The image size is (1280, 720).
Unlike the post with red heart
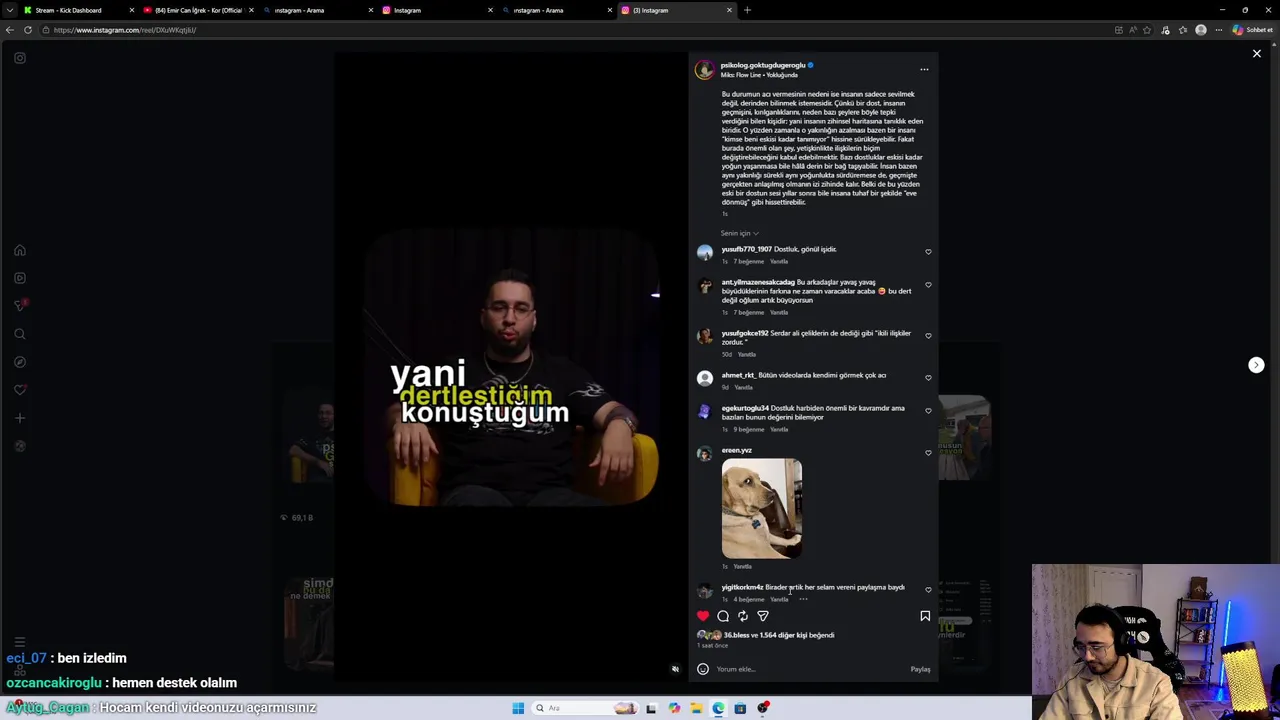click(703, 616)
